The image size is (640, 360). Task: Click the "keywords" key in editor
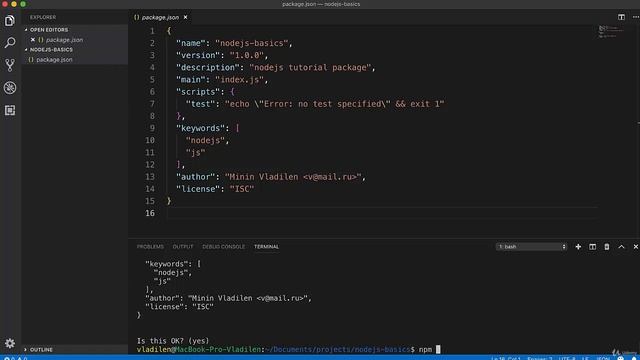click(200, 128)
